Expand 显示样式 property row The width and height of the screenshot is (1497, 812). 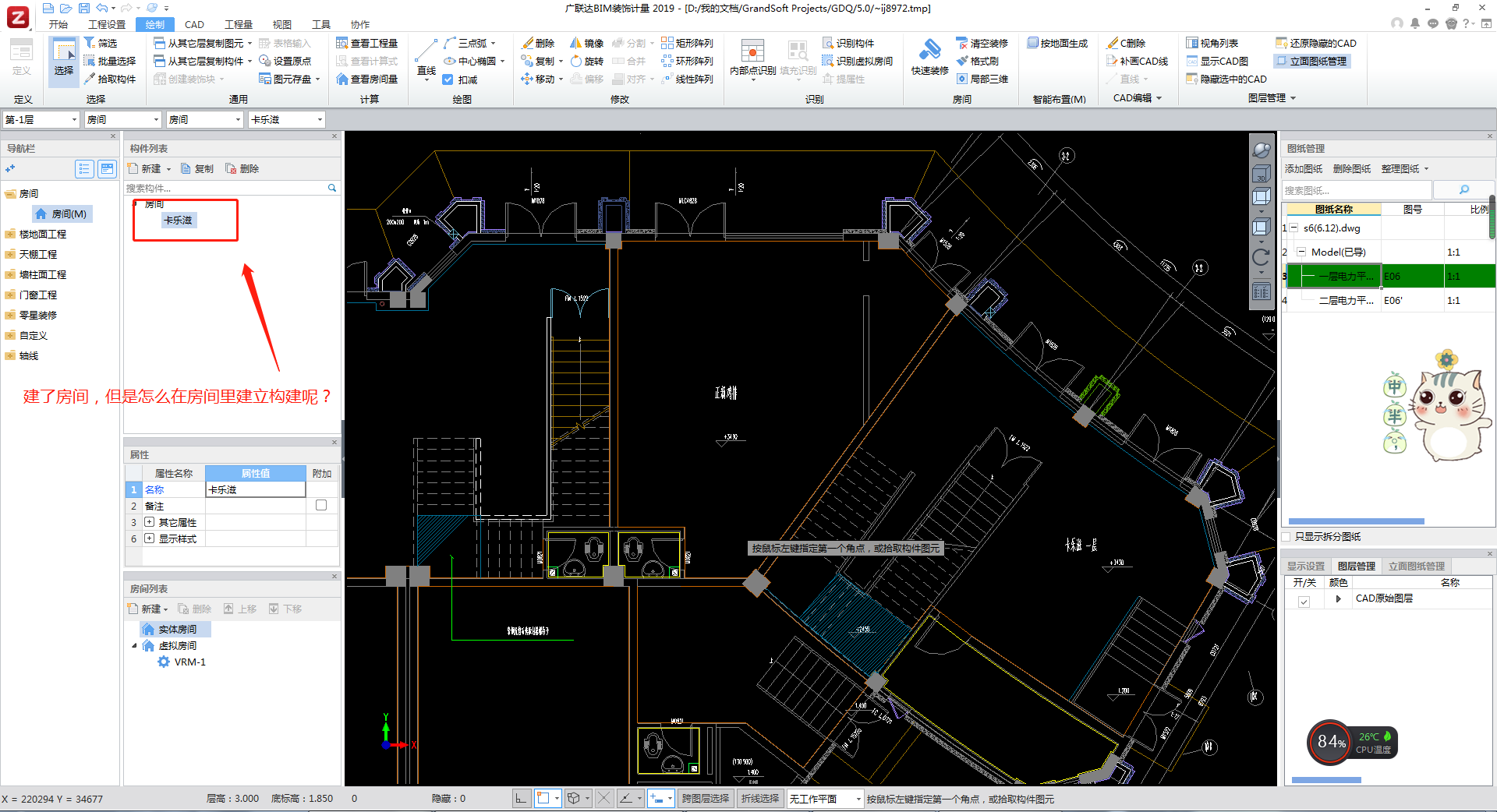point(149,538)
